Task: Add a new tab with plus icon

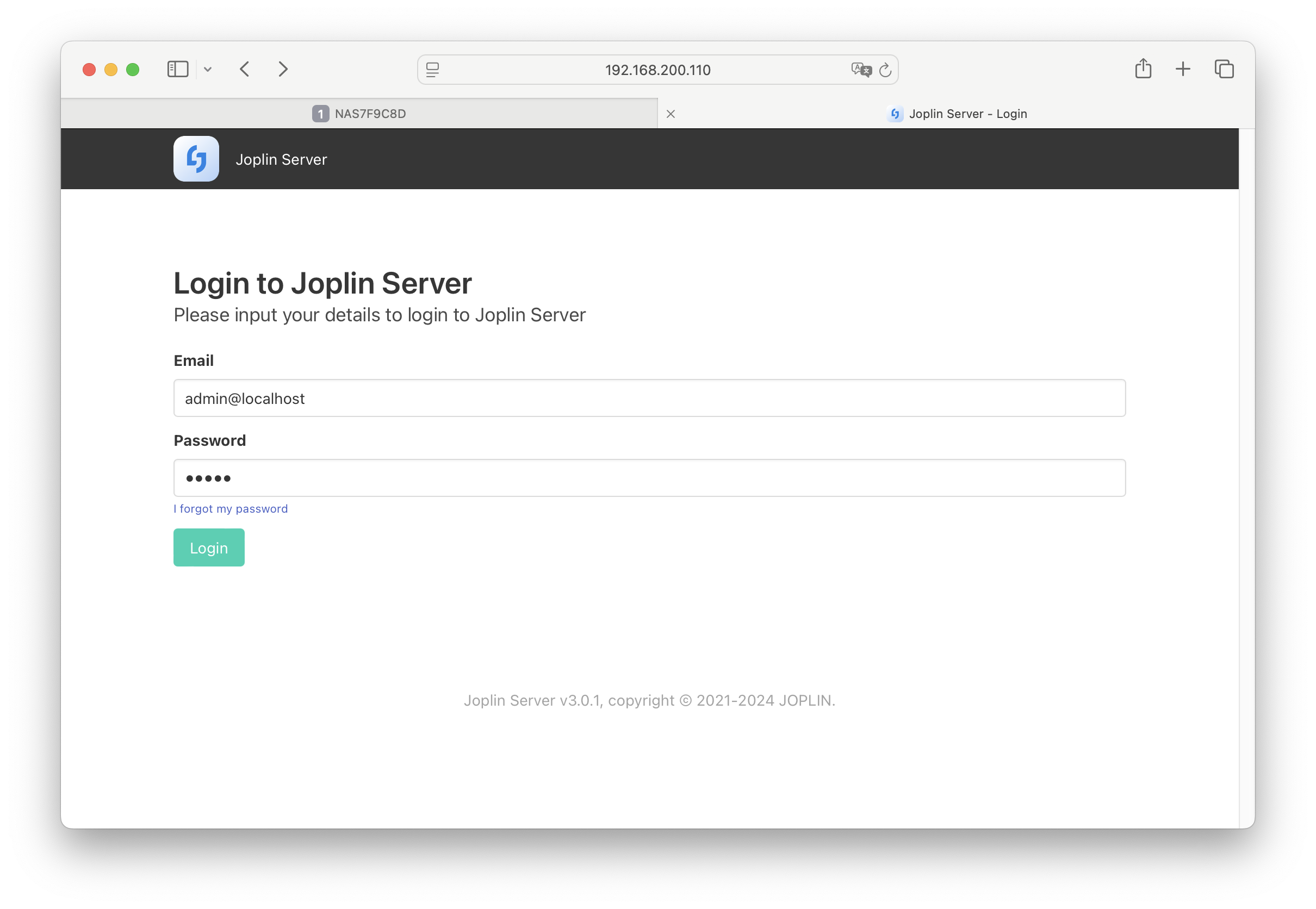Action: 1183,70
